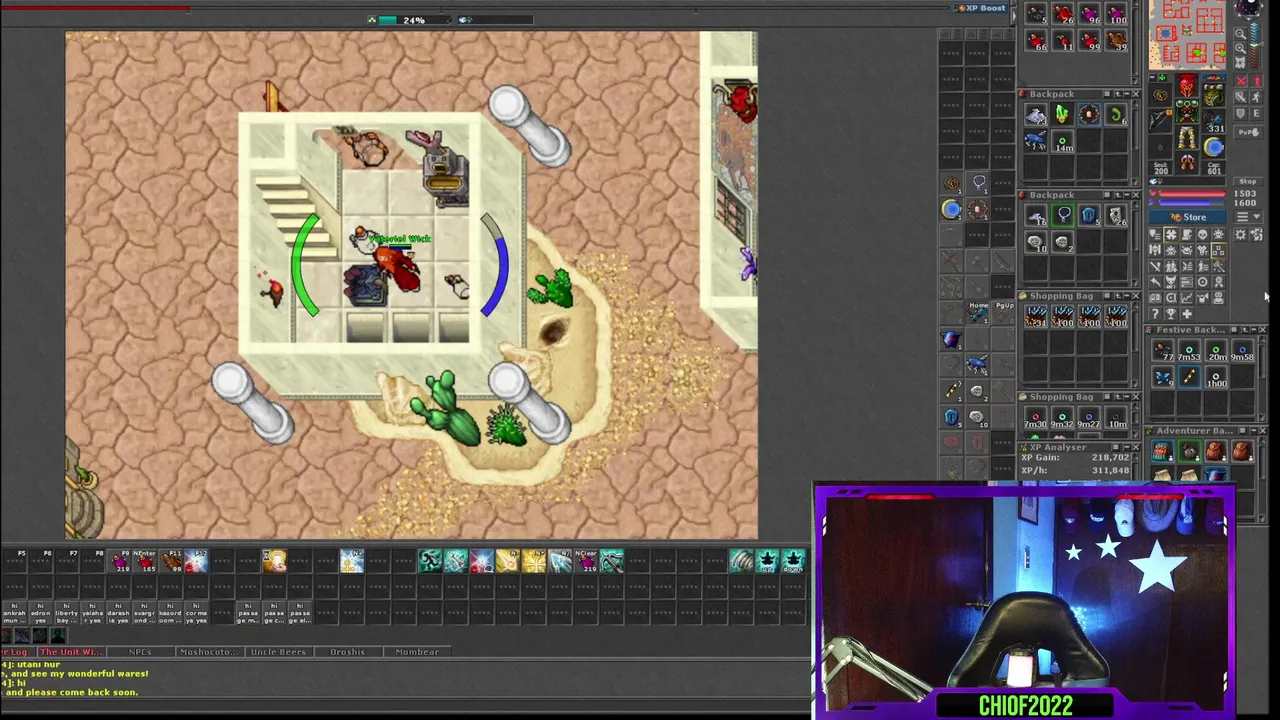Viewport: 1280px width, 720px height.
Task: Switch to the NPCs chat tab
Action: tap(140, 652)
